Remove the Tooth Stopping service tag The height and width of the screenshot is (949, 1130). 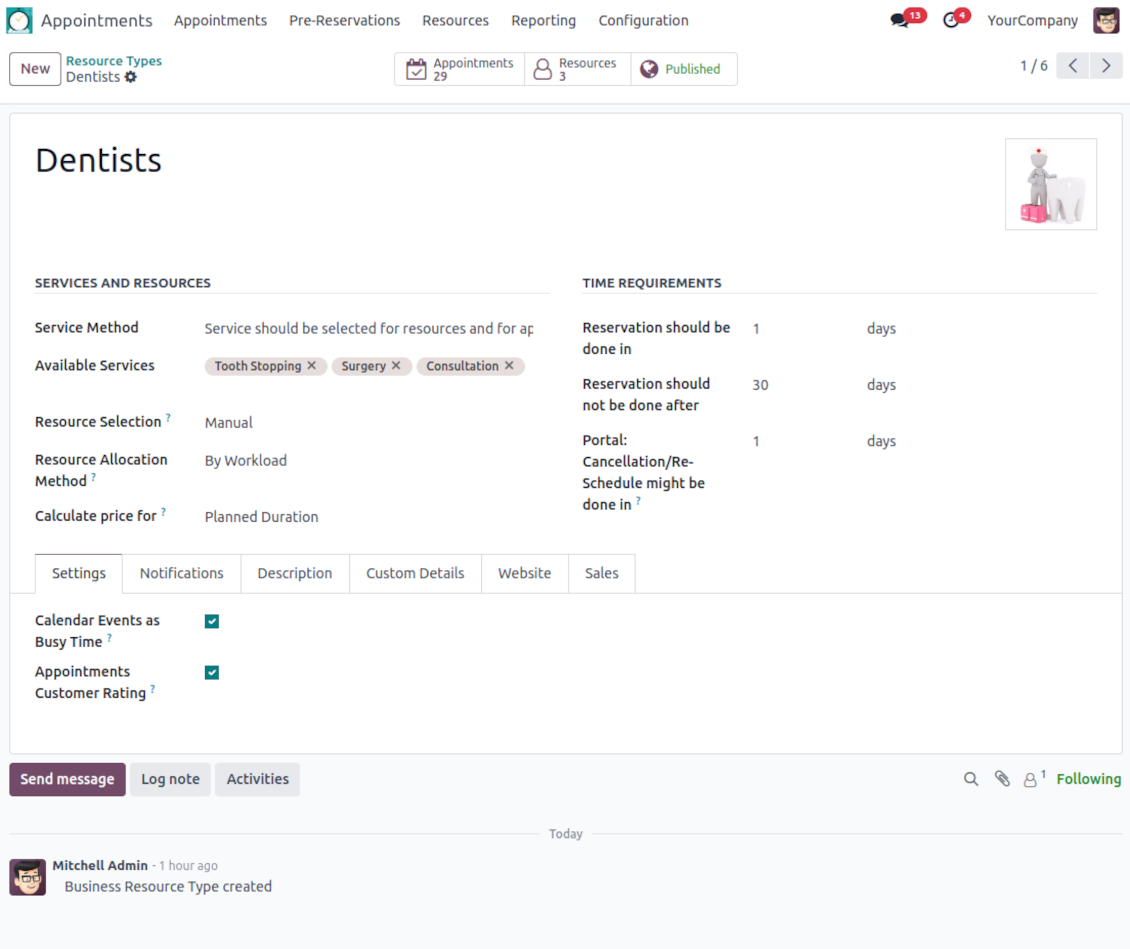(x=312, y=366)
